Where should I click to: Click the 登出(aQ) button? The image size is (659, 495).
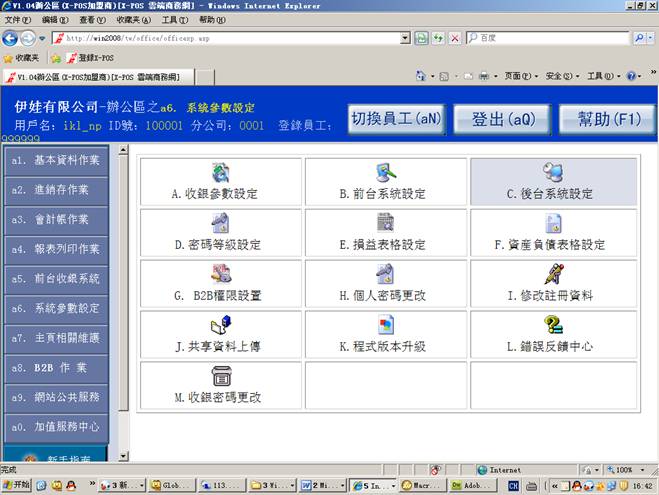tap(502, 119)
